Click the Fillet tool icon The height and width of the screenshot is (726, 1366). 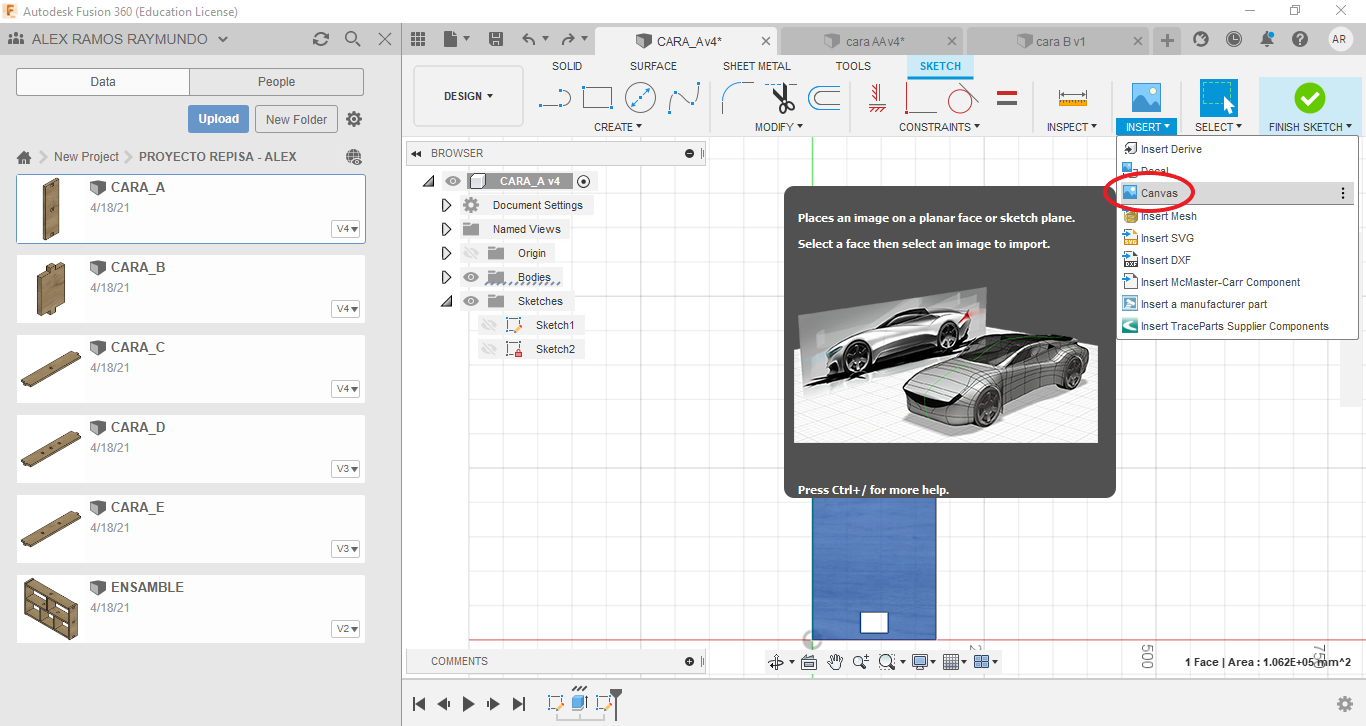738,98
